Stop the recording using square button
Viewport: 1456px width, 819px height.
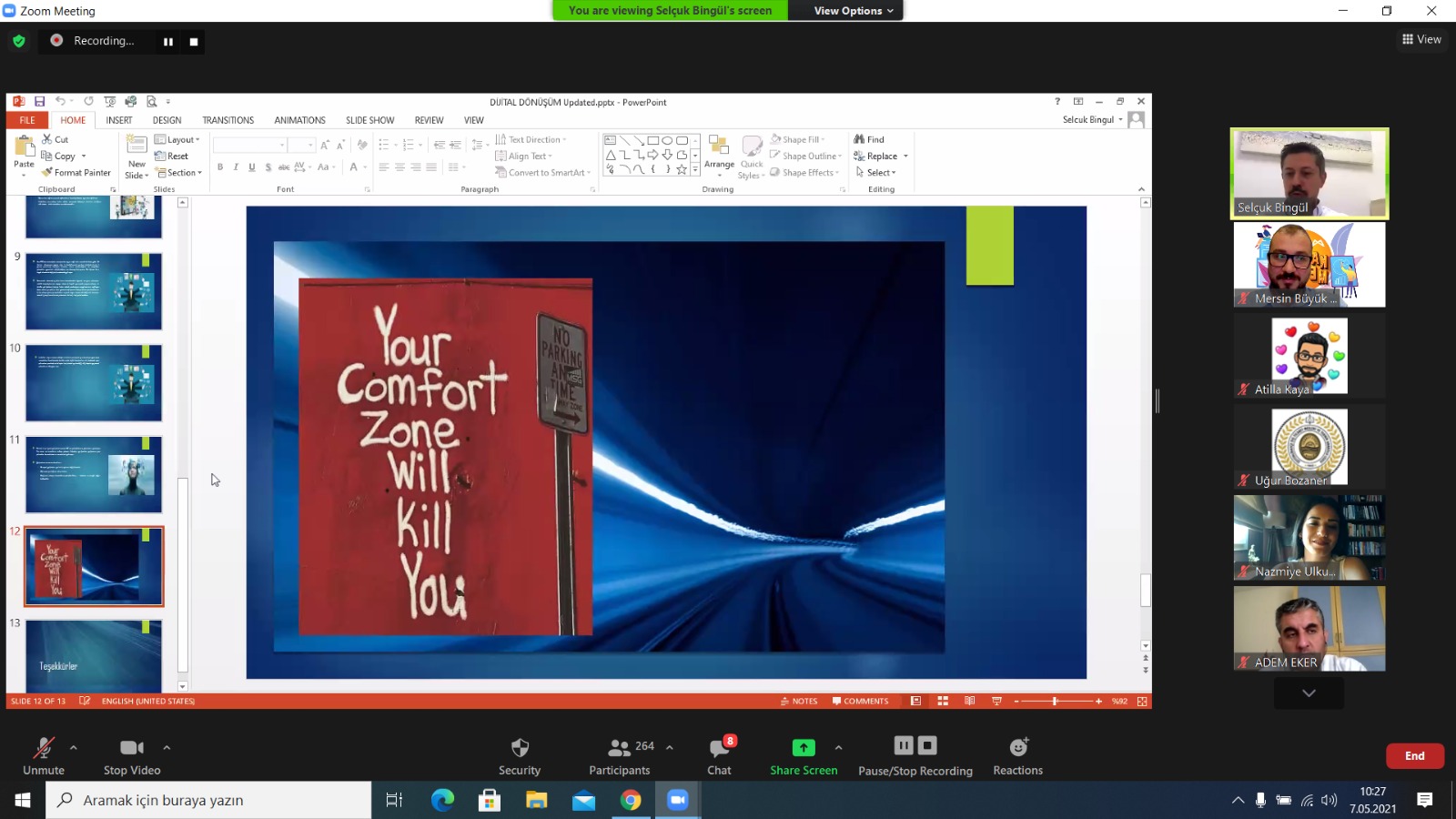tap(194, 42)
